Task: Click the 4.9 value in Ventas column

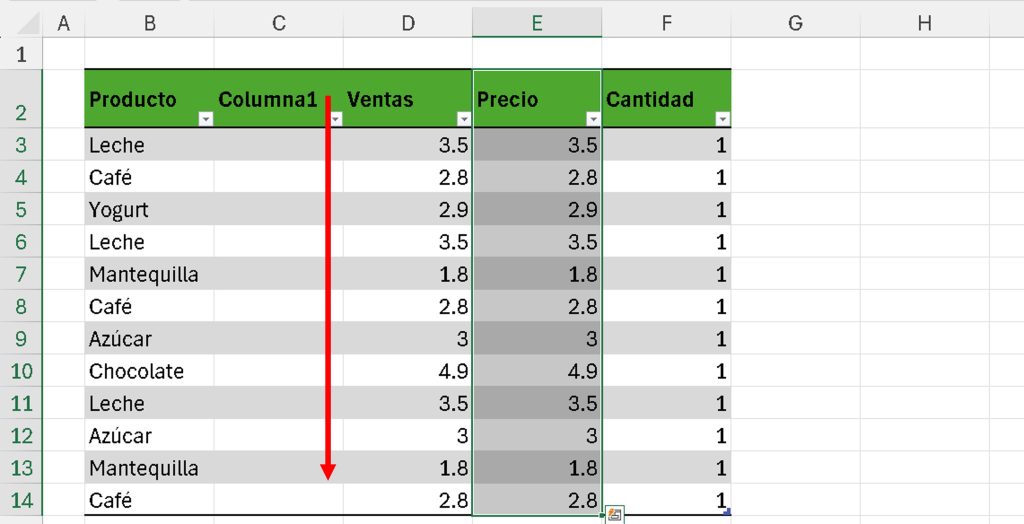Action: tap(452, 371)
